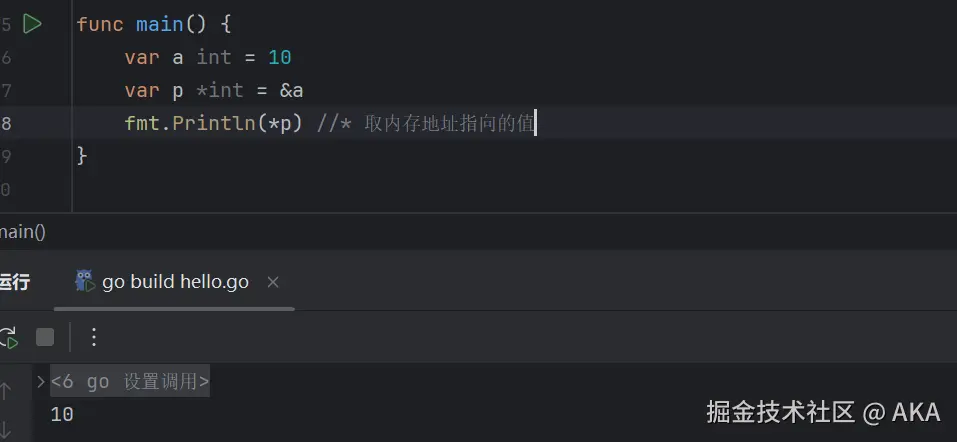
Task: Place cursor on &a expression
Action: pyautogui.click(x=291, y=90)
